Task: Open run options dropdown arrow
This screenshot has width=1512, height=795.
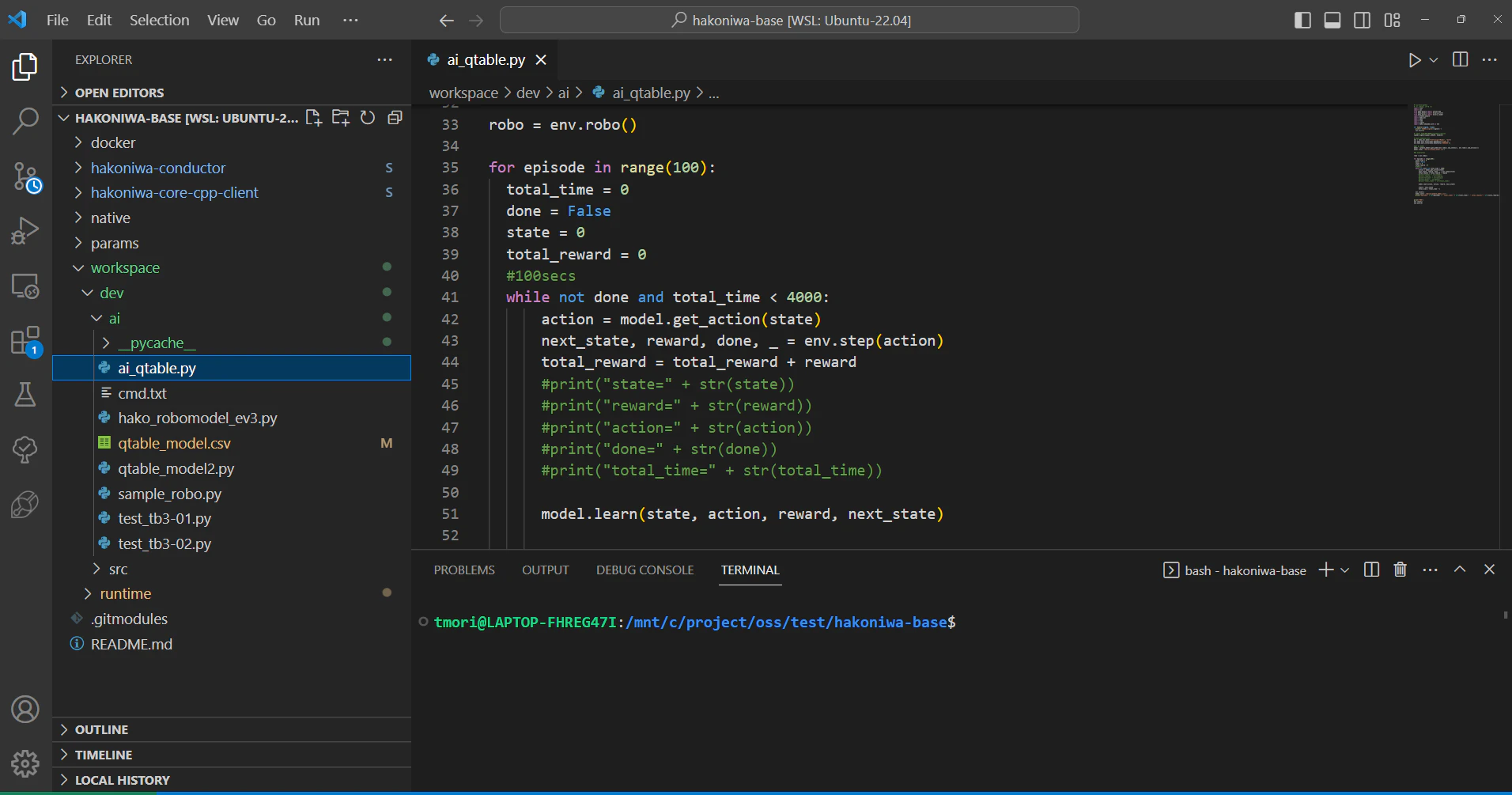Action: pyautogui.click(x=1434, y=60)
